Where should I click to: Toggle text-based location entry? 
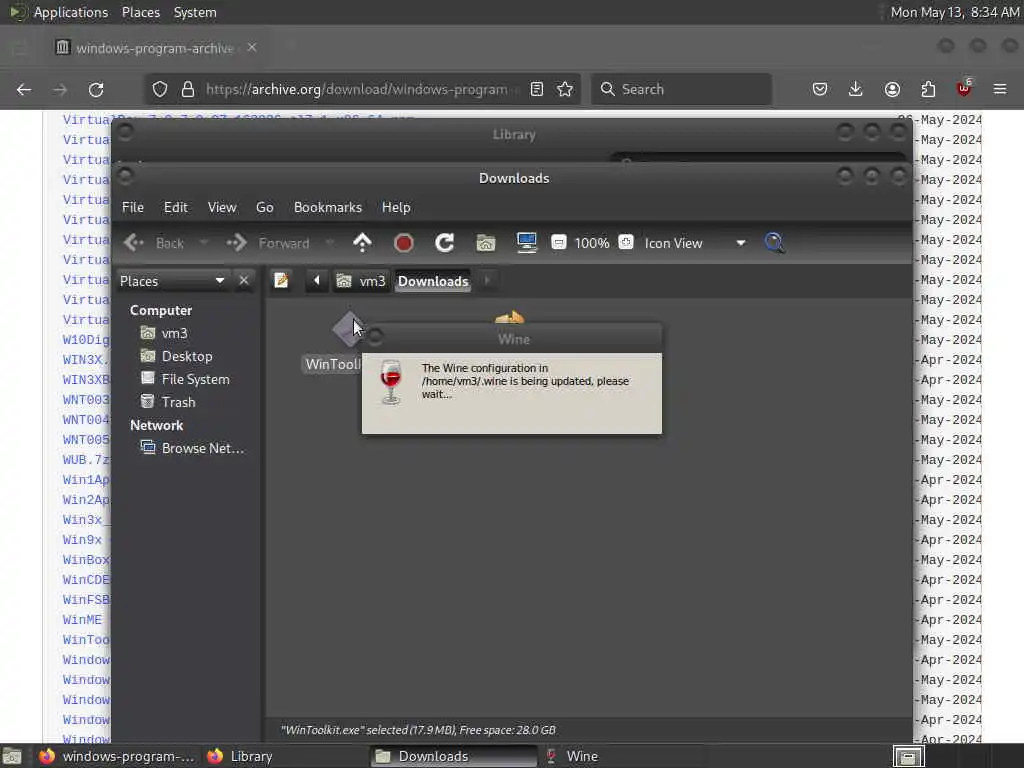(281, 281)
